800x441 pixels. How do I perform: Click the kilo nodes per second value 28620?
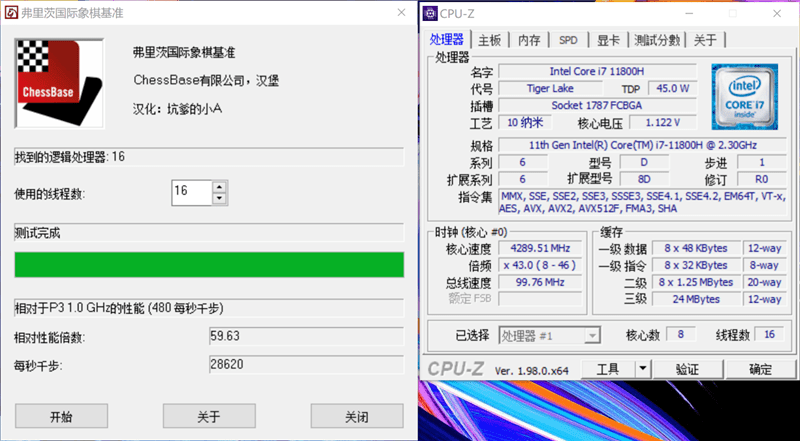[x=306, y=364]
